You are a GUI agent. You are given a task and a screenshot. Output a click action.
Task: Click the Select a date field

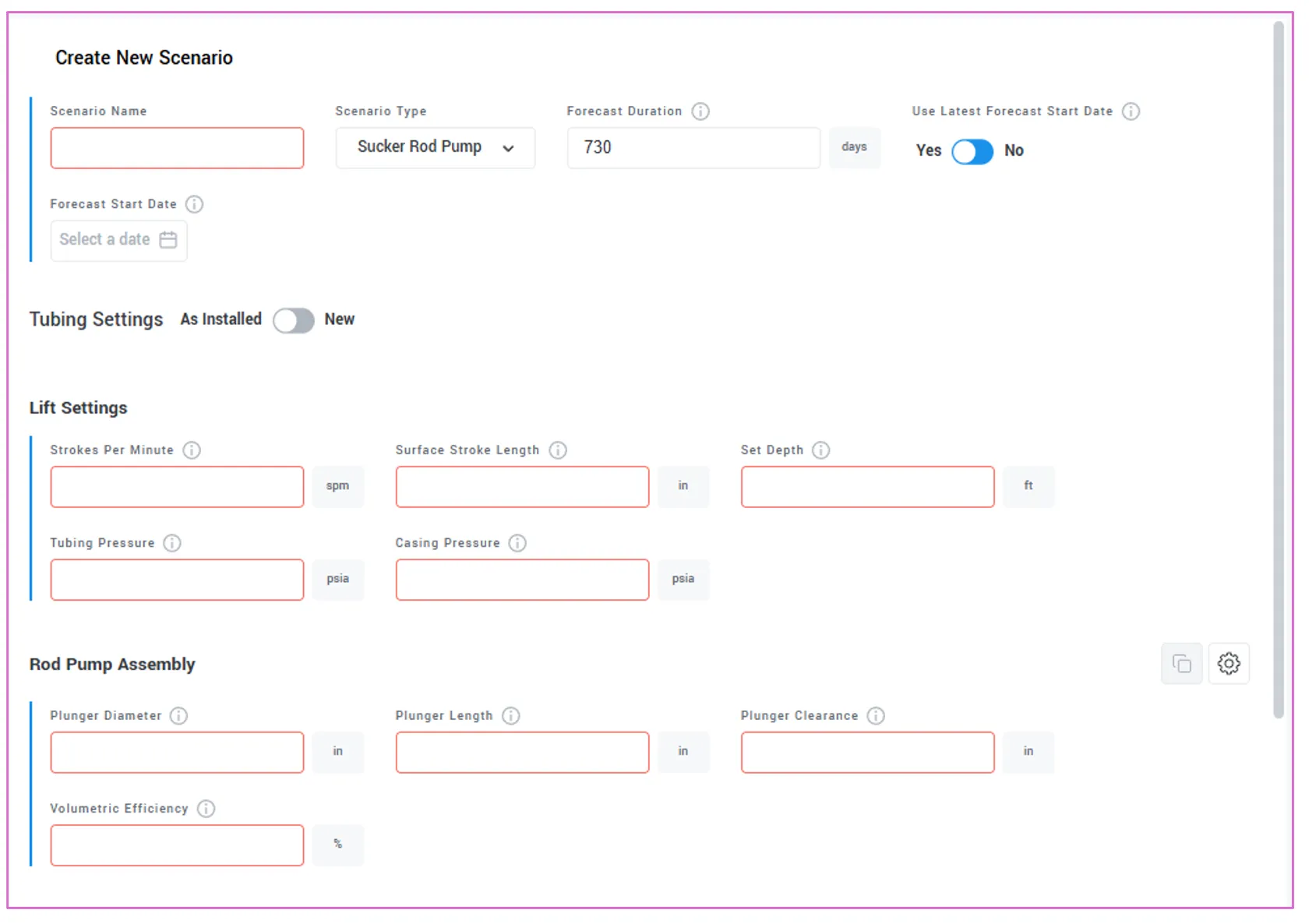(118, 241)
